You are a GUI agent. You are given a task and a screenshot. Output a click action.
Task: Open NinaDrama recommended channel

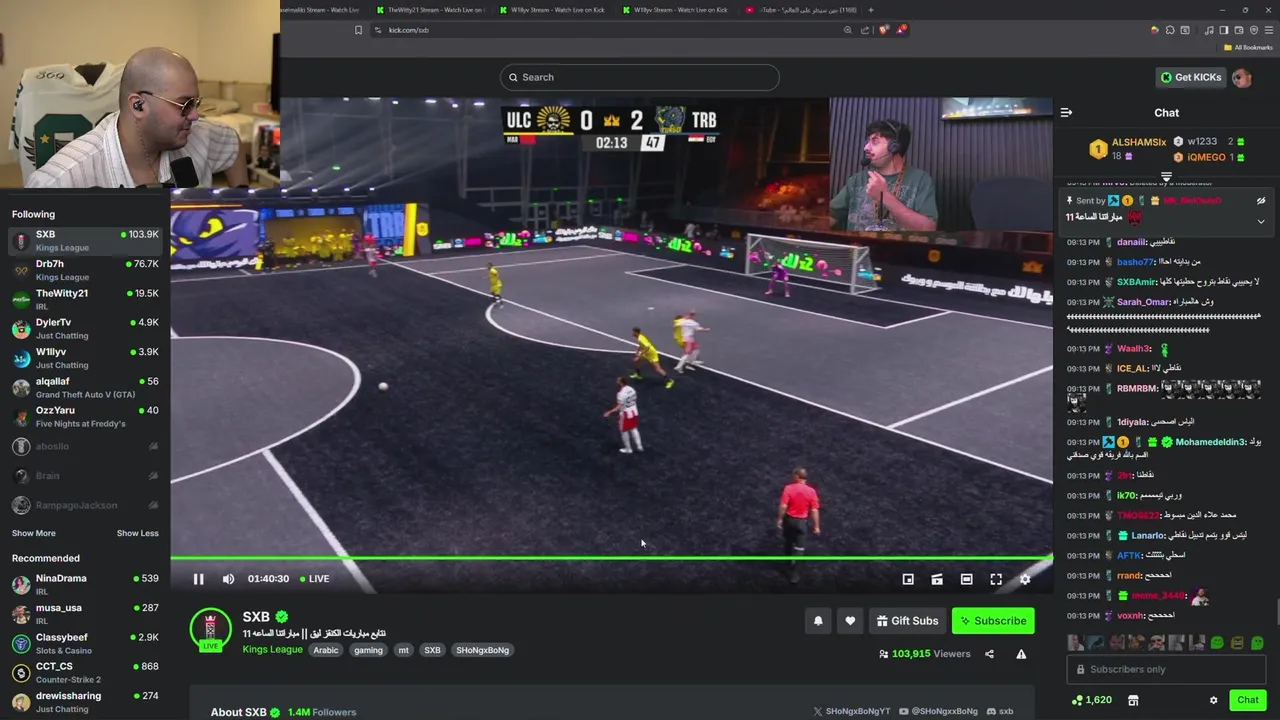pos(85,584)
